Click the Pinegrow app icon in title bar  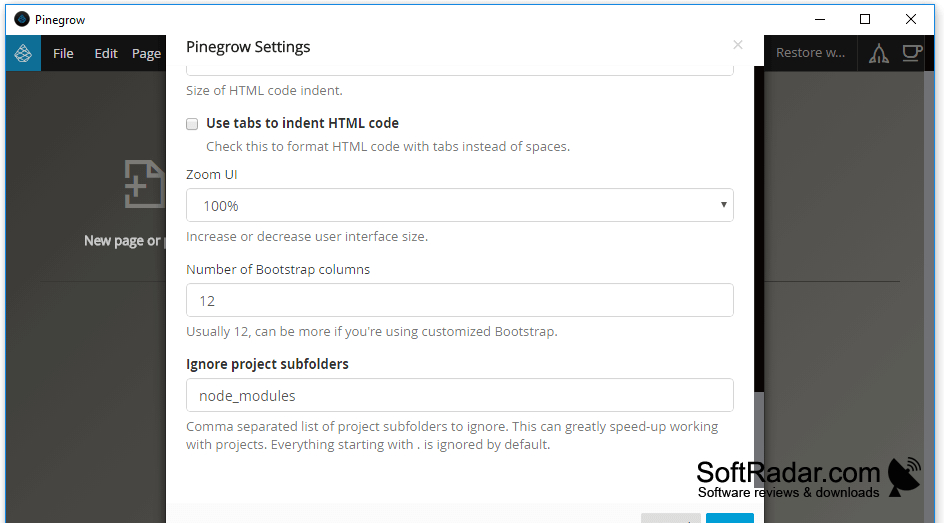(22, 19)
